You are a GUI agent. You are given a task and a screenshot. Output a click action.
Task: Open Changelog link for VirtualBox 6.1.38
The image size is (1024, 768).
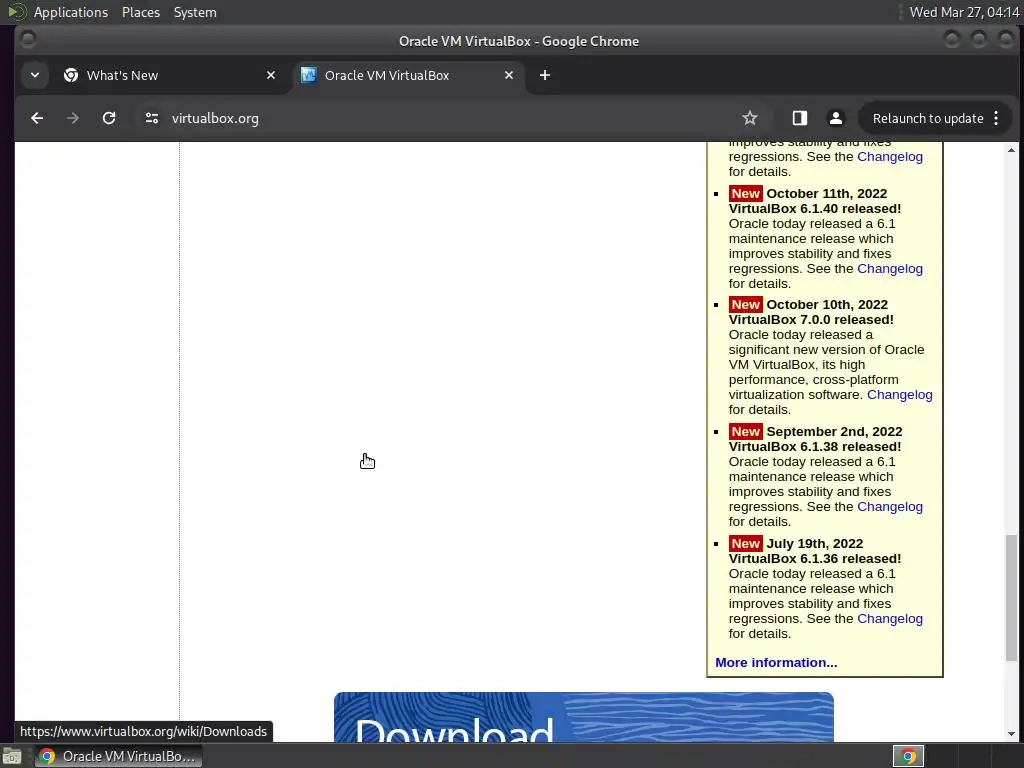click(x=889, y=507)
